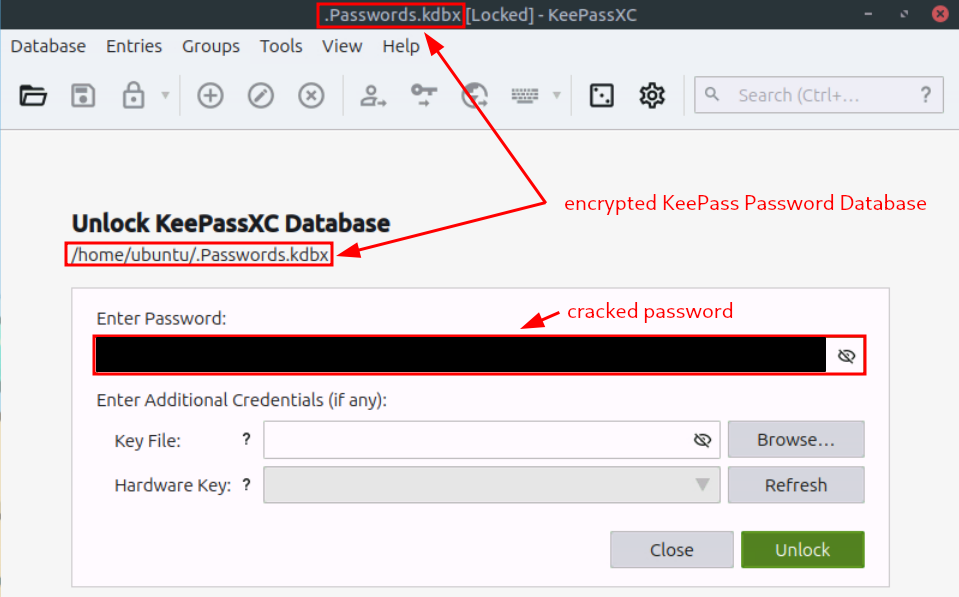Add a new entry
This screenshot has height=597, width=959.
(x=210, y=95)
